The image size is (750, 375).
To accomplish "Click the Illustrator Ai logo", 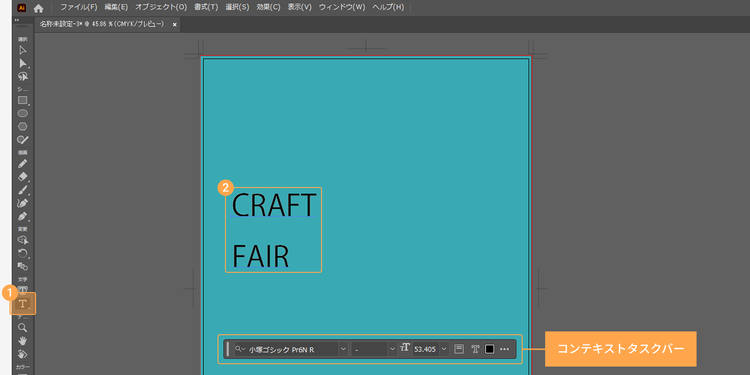I will pyautogui.click(x=22, y=8).
